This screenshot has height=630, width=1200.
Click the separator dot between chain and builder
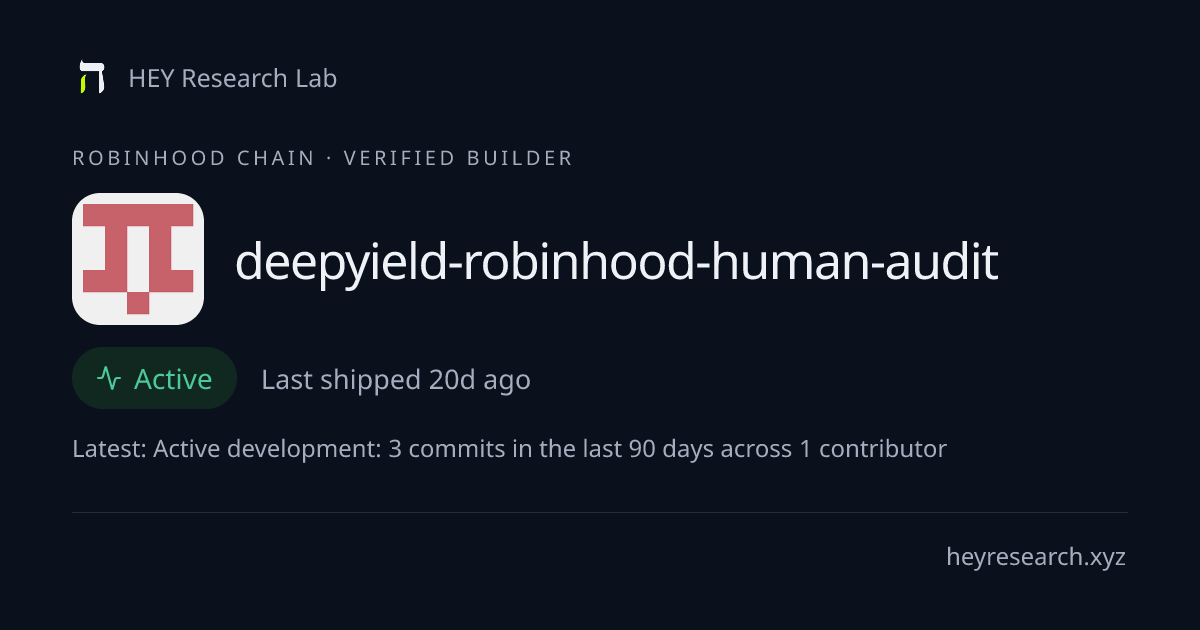pyautogui.click(x=329, y=158)
